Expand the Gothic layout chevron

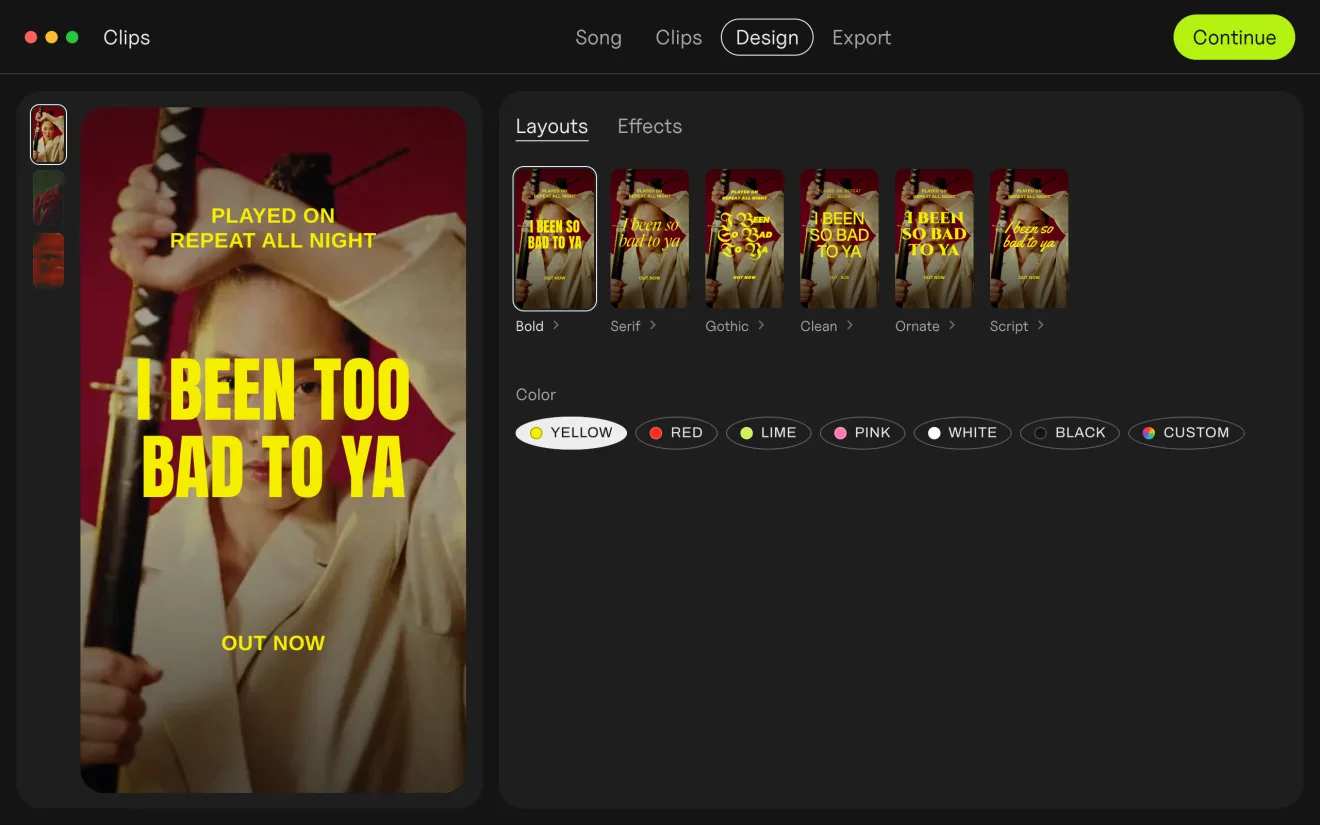pyautogui.click(x=761, y=325)
